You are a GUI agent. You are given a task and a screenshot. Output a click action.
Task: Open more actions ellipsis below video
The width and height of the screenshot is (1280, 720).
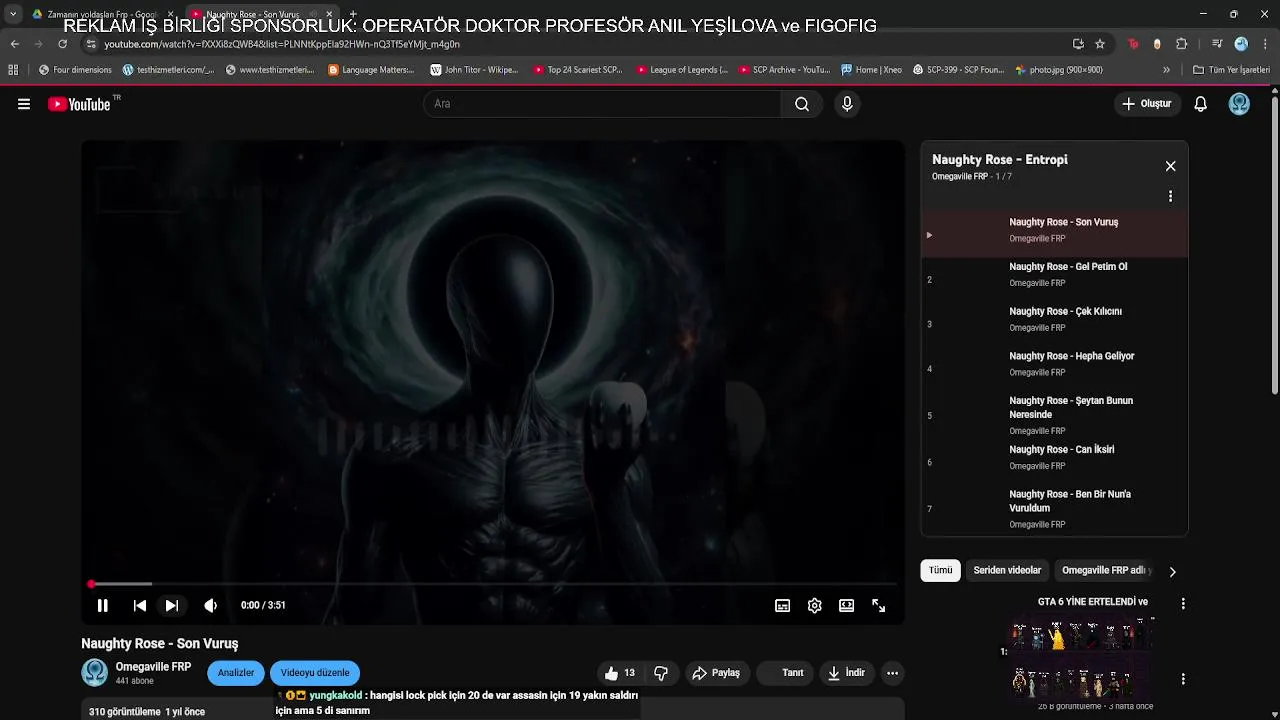[893, 673]
